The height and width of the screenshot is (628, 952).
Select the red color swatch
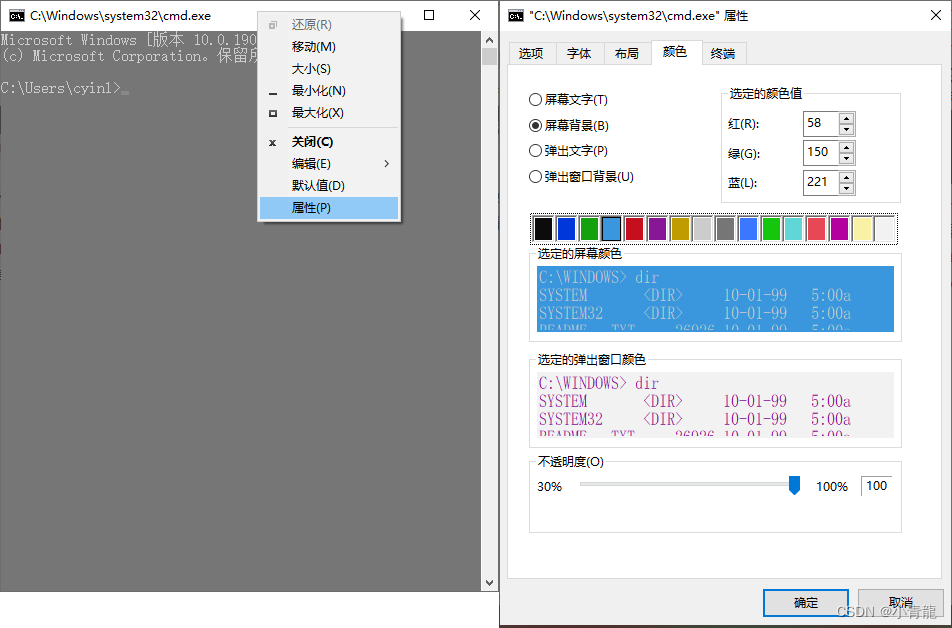pos(634,228)
